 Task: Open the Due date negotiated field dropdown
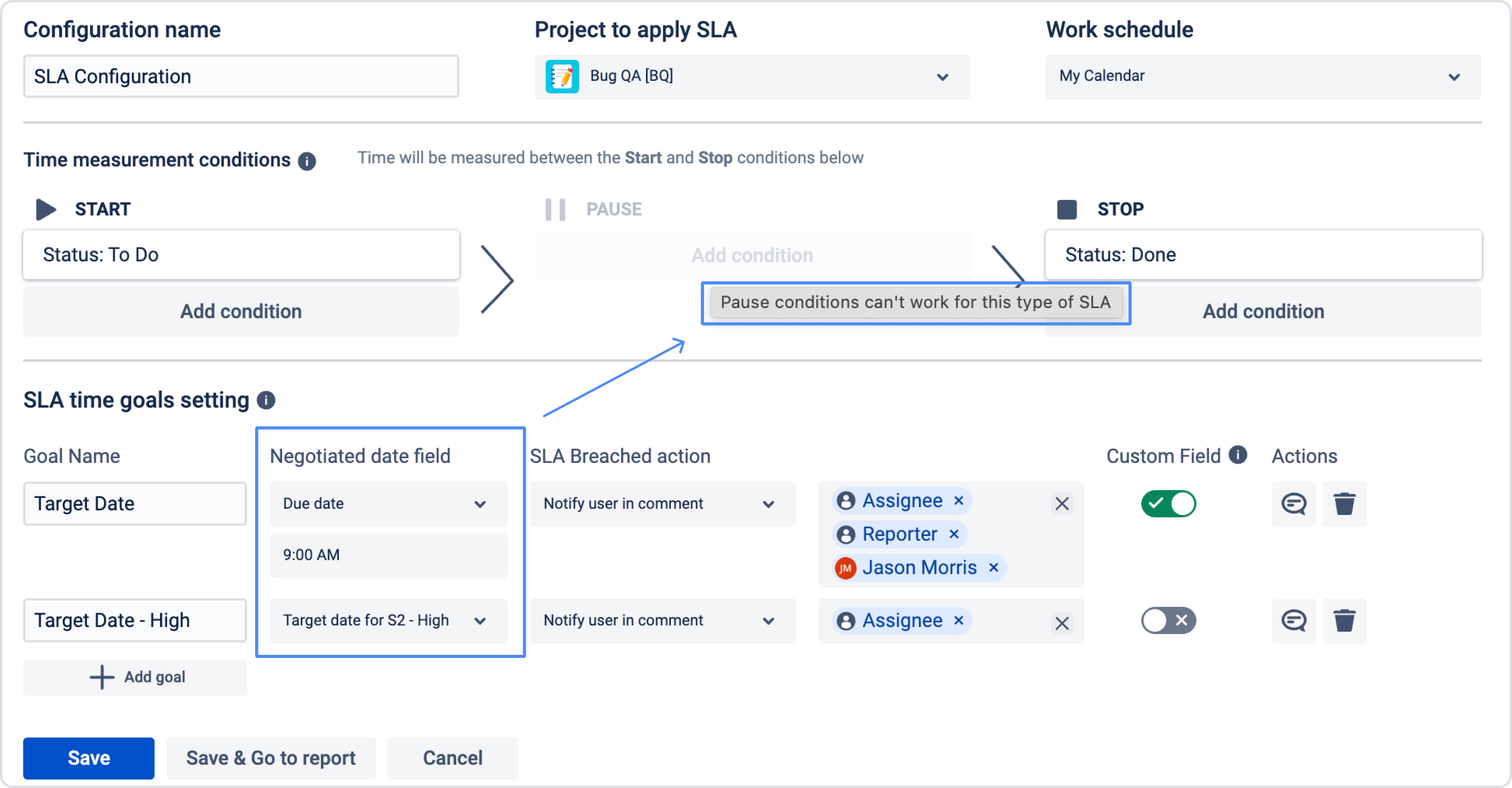point(387,503)
